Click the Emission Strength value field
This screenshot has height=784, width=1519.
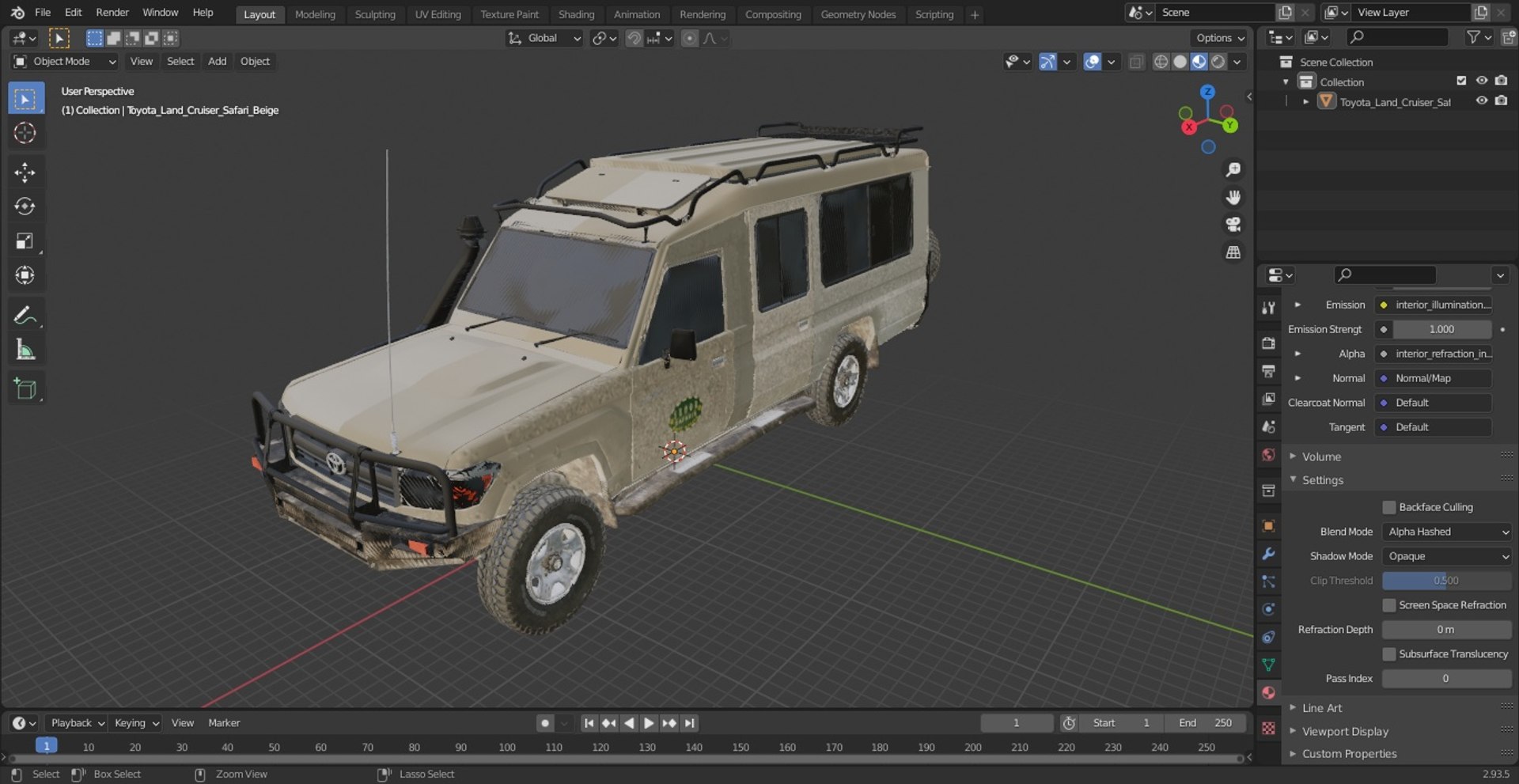click(x=1442, y=329)
